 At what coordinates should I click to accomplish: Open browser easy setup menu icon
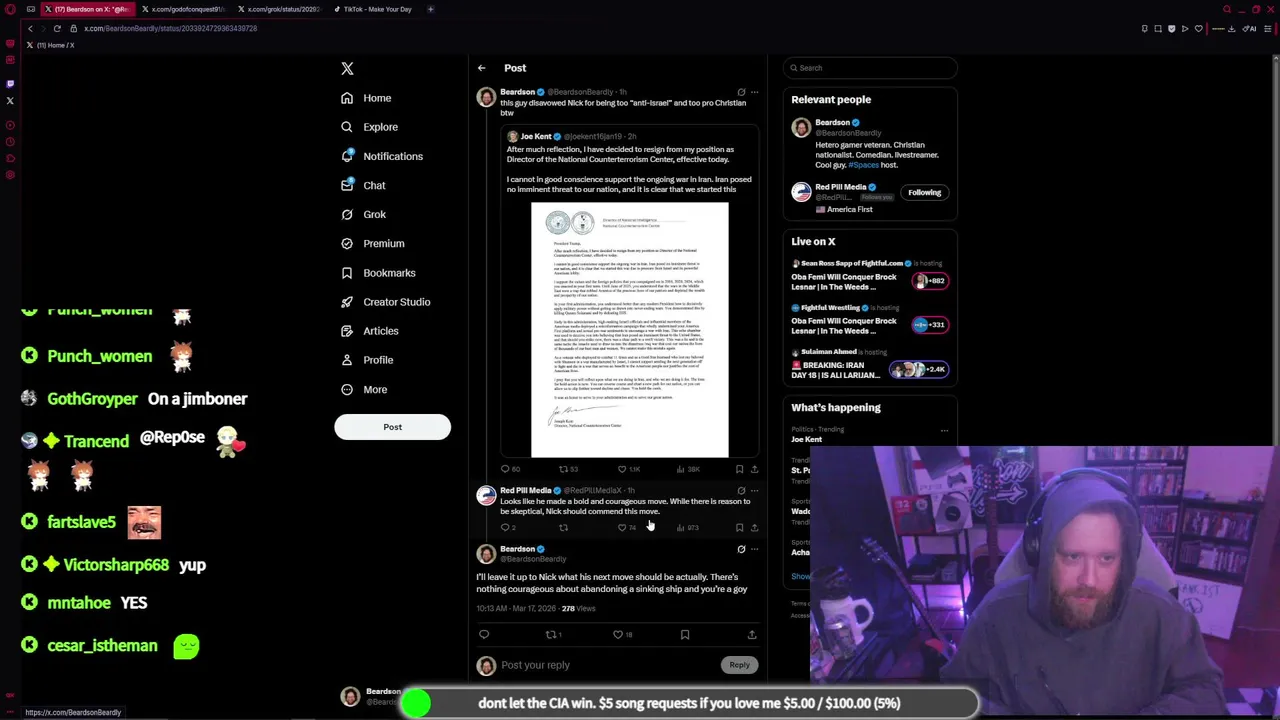click(1267, 28)
